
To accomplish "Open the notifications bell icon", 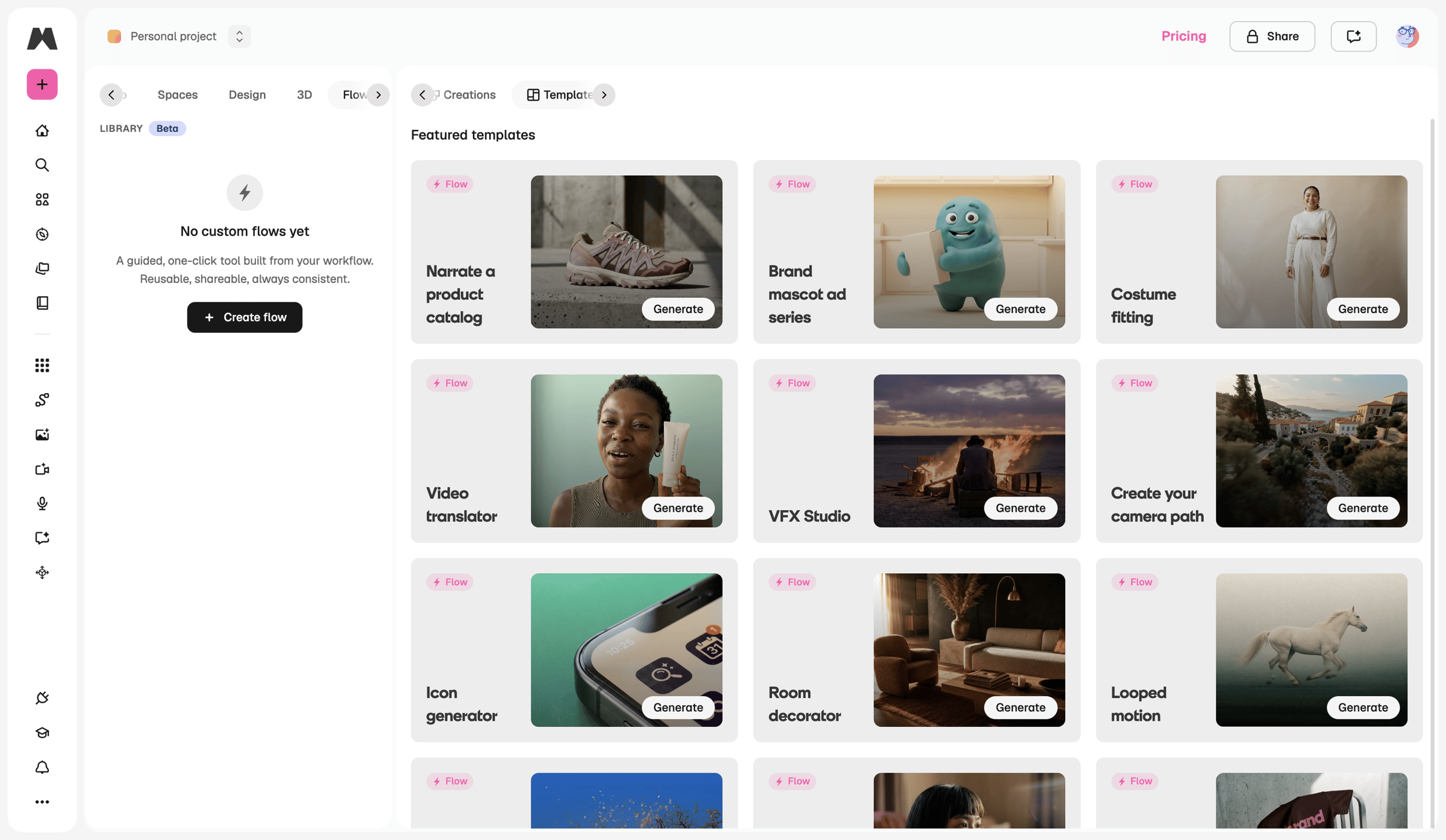I will pyautogui.click(x=42, y=767).
